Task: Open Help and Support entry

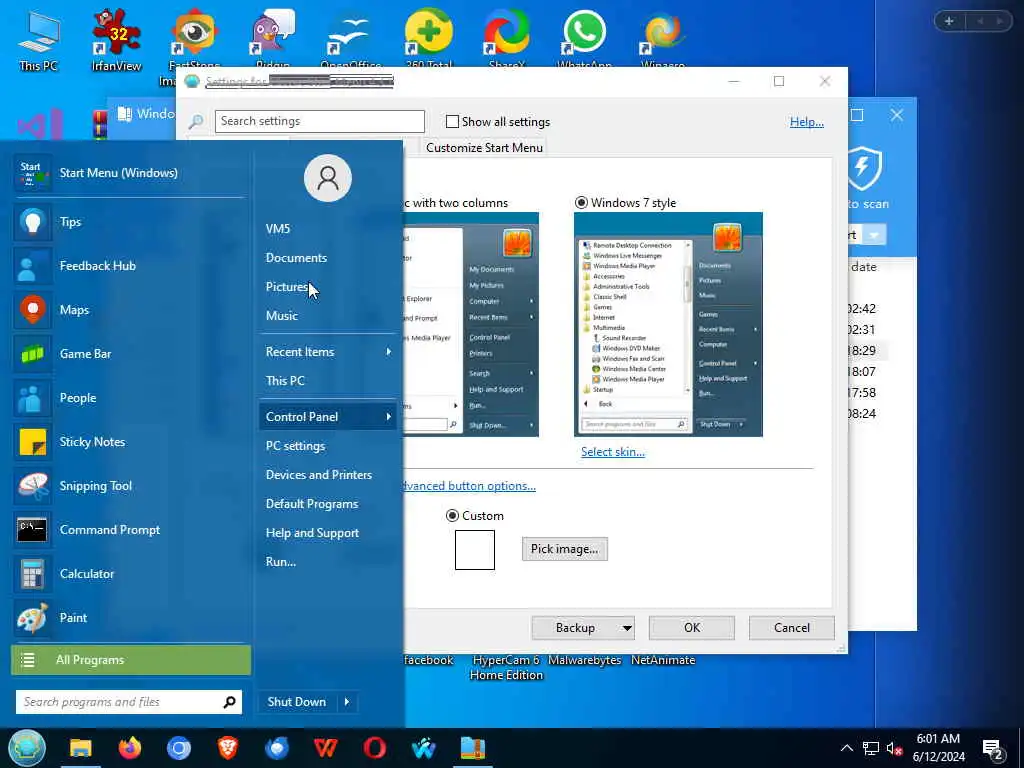Action: 327,533
